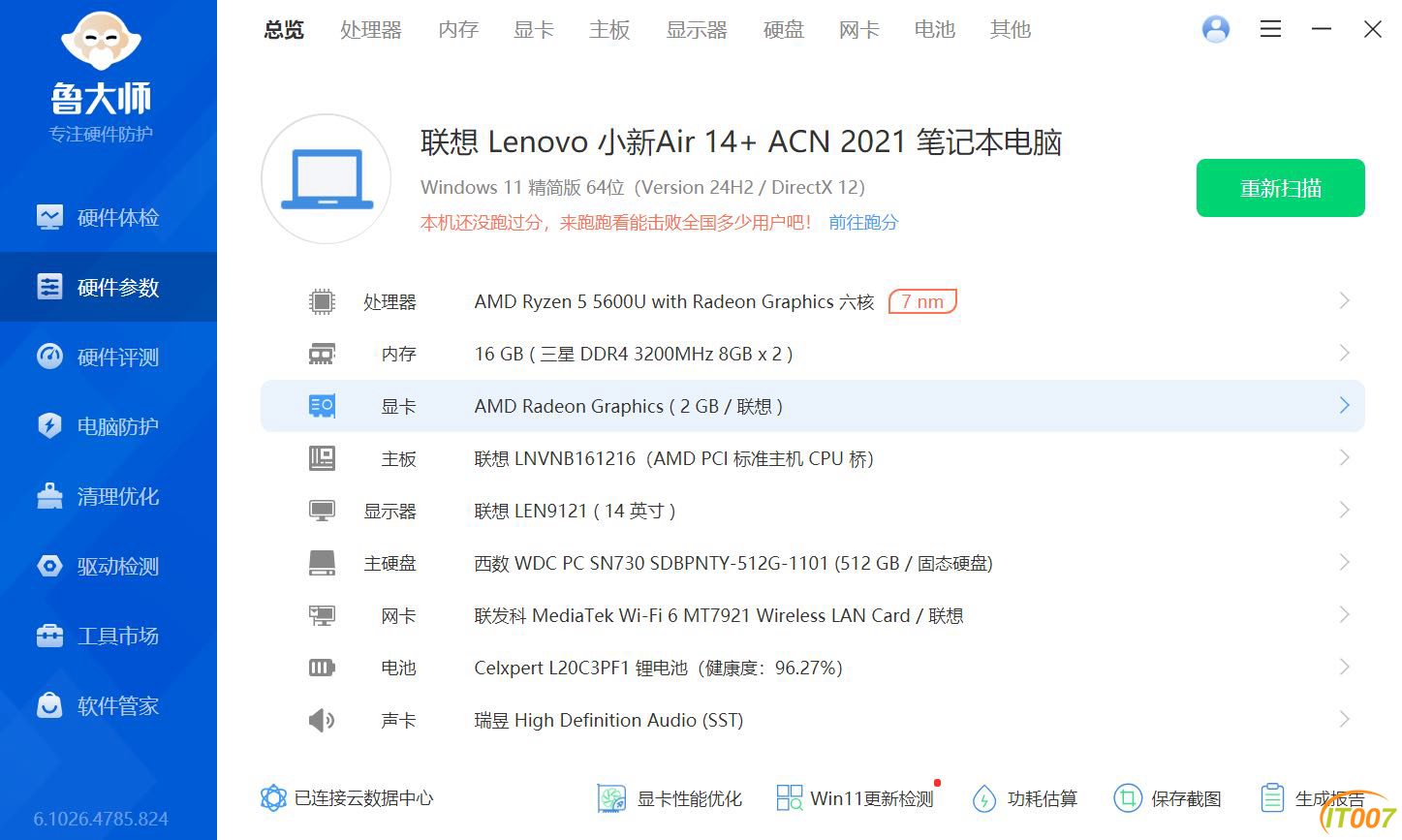Image resolution: width=1402 pixels, height=840 pixels.
Task: Expand the LEN9121 display row arrow
Action: [1344, 511]
